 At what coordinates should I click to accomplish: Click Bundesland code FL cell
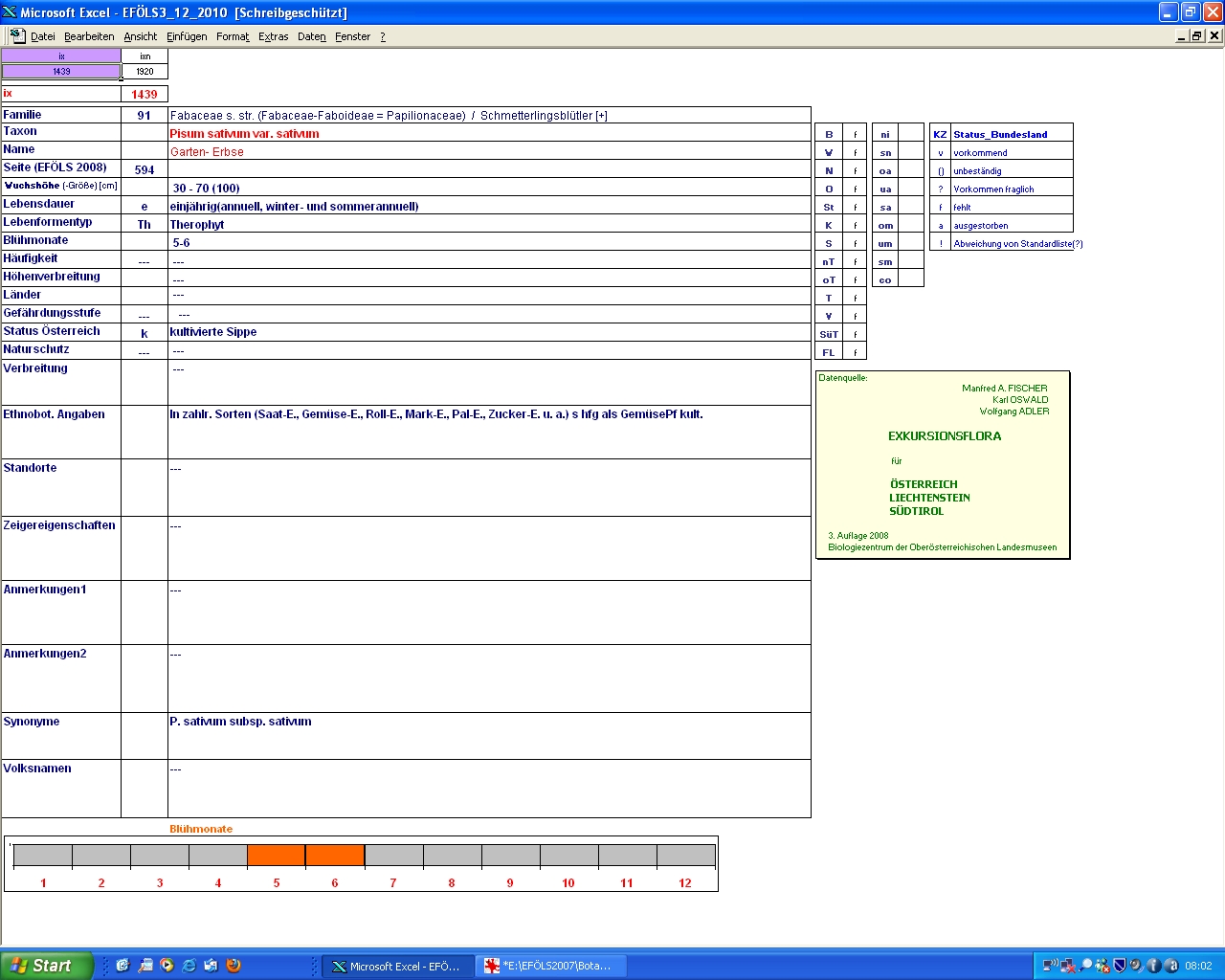click(x=829, y=352)
